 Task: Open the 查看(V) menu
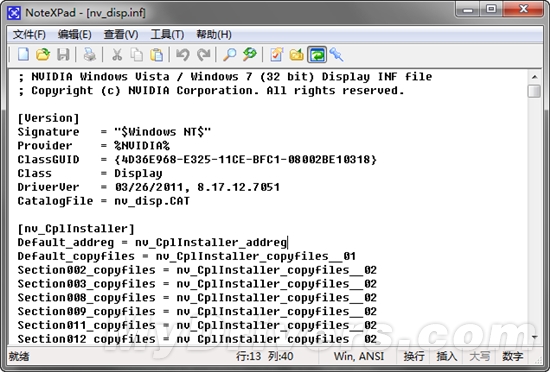tap(121, 35)
